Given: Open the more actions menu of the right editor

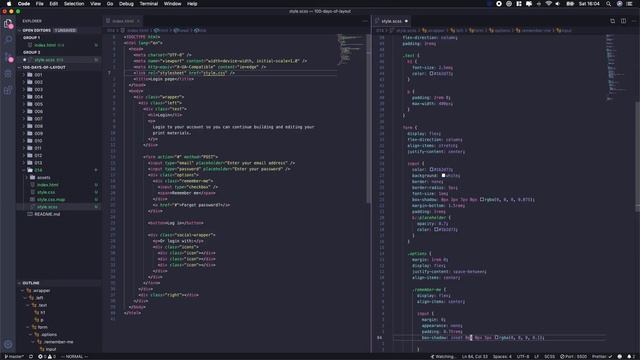Looking at the screenshot, I should click(x=634, y=21).
